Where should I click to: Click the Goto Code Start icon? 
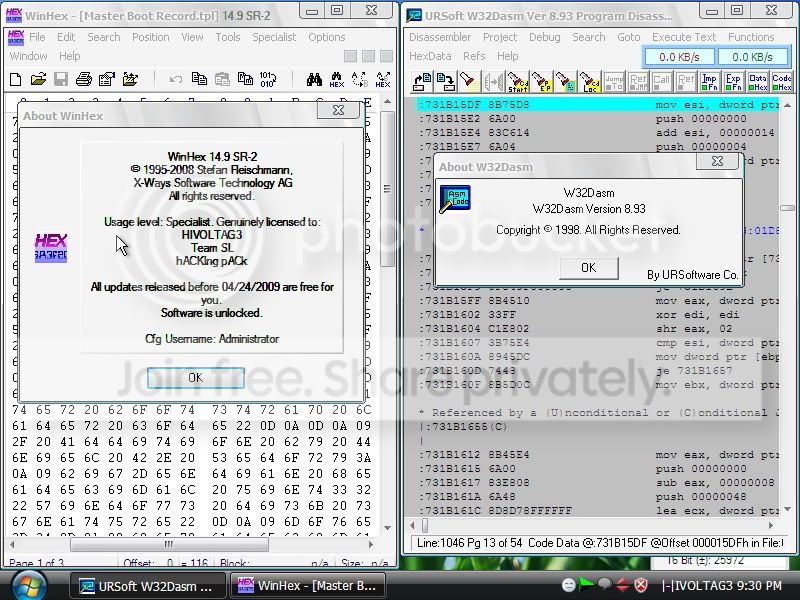517,82
